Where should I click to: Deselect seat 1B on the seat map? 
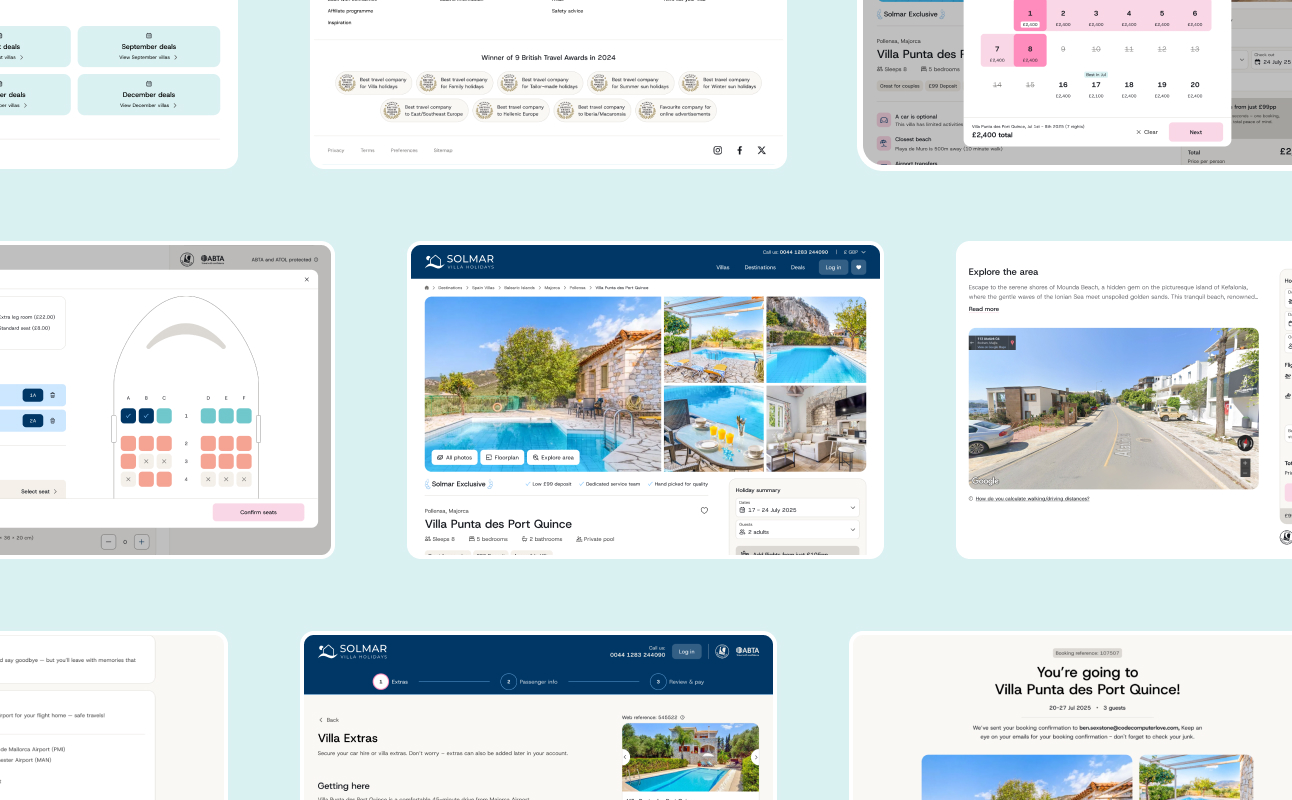[146, 416]
